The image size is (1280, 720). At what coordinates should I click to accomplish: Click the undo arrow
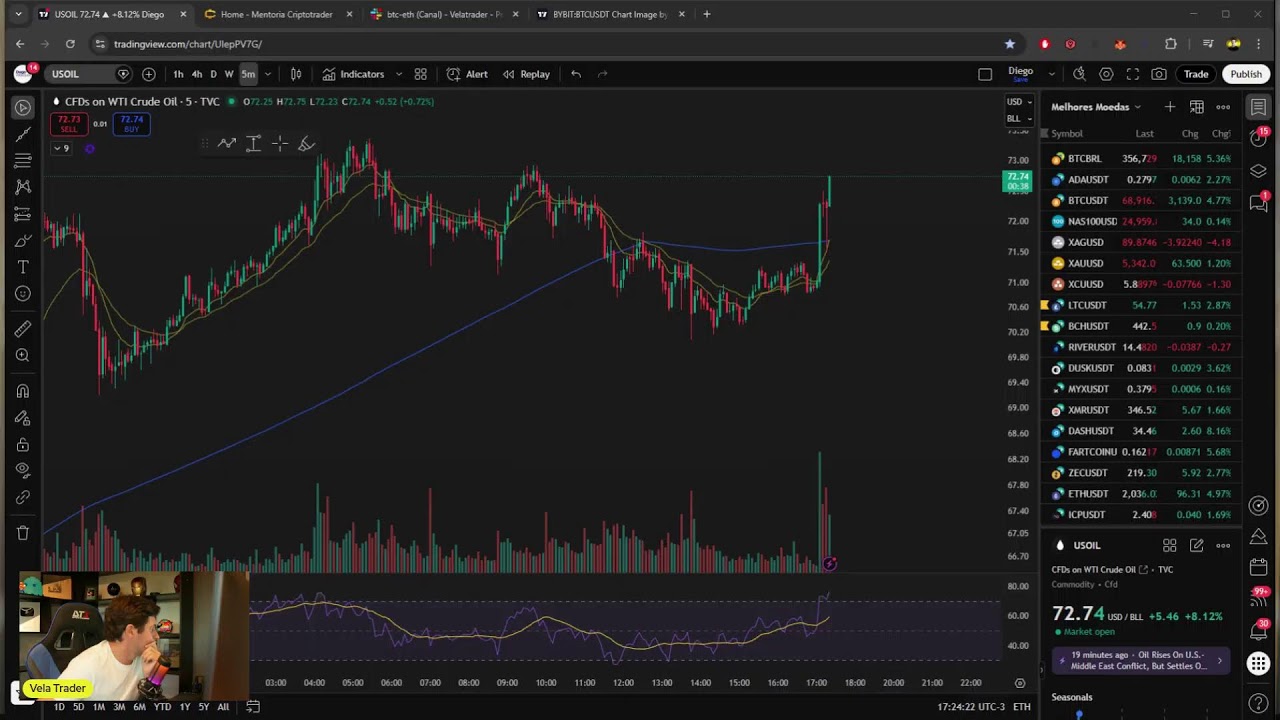576,74
